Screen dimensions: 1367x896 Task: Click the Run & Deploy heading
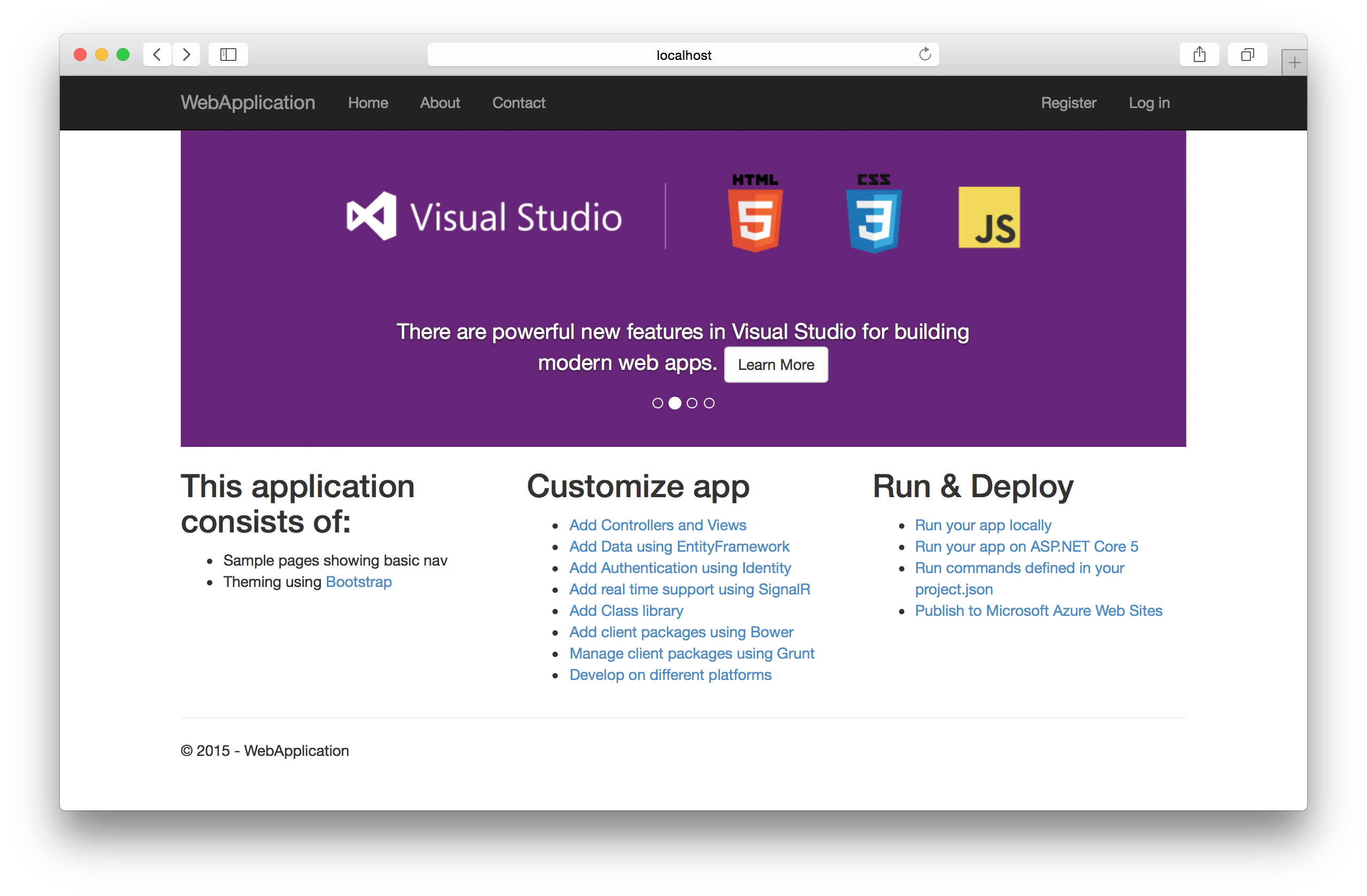click(x=973, y=485)
